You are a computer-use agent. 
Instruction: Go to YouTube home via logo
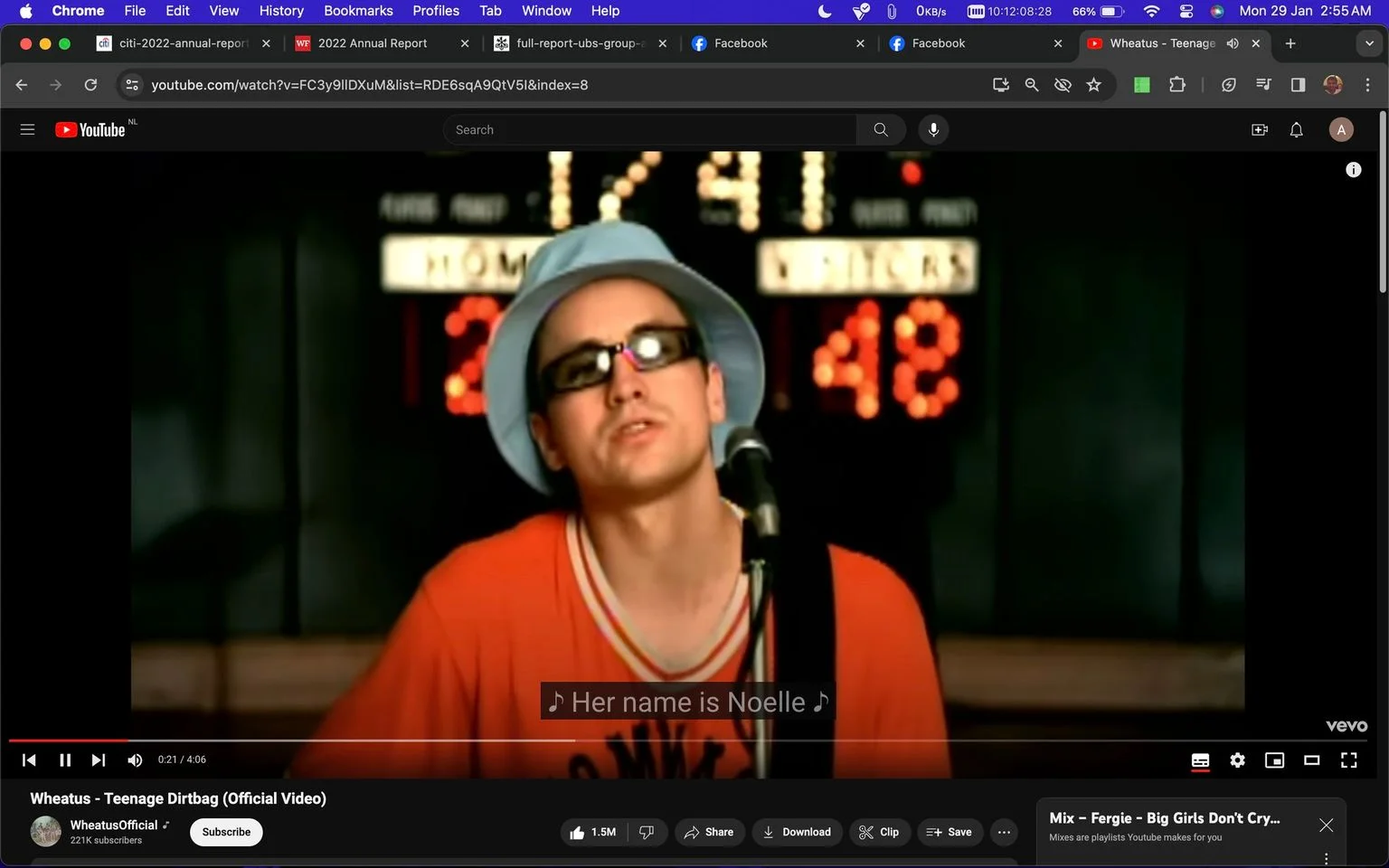(x=90, y=129)
